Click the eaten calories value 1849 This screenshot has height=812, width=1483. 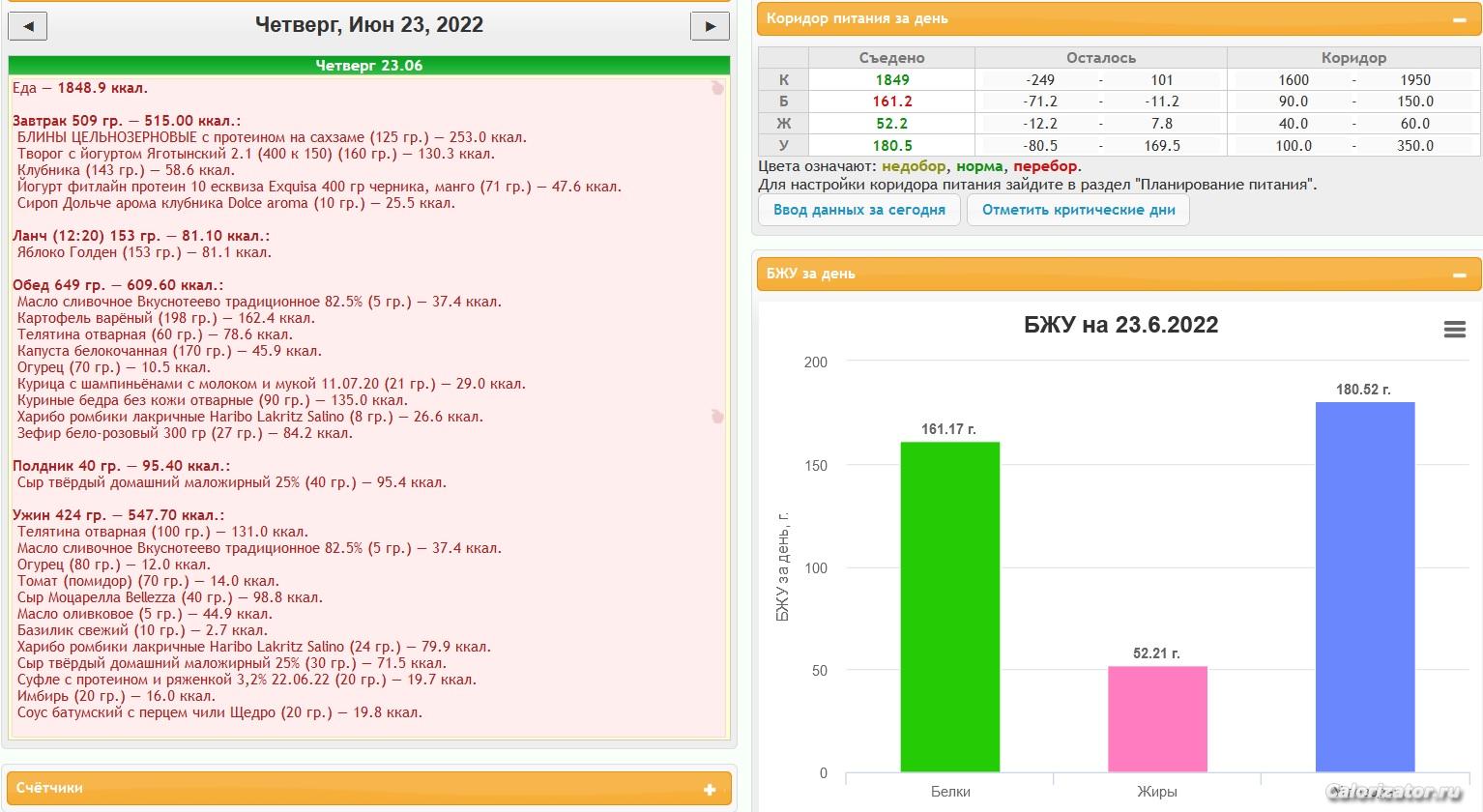(x=891, y=80)
